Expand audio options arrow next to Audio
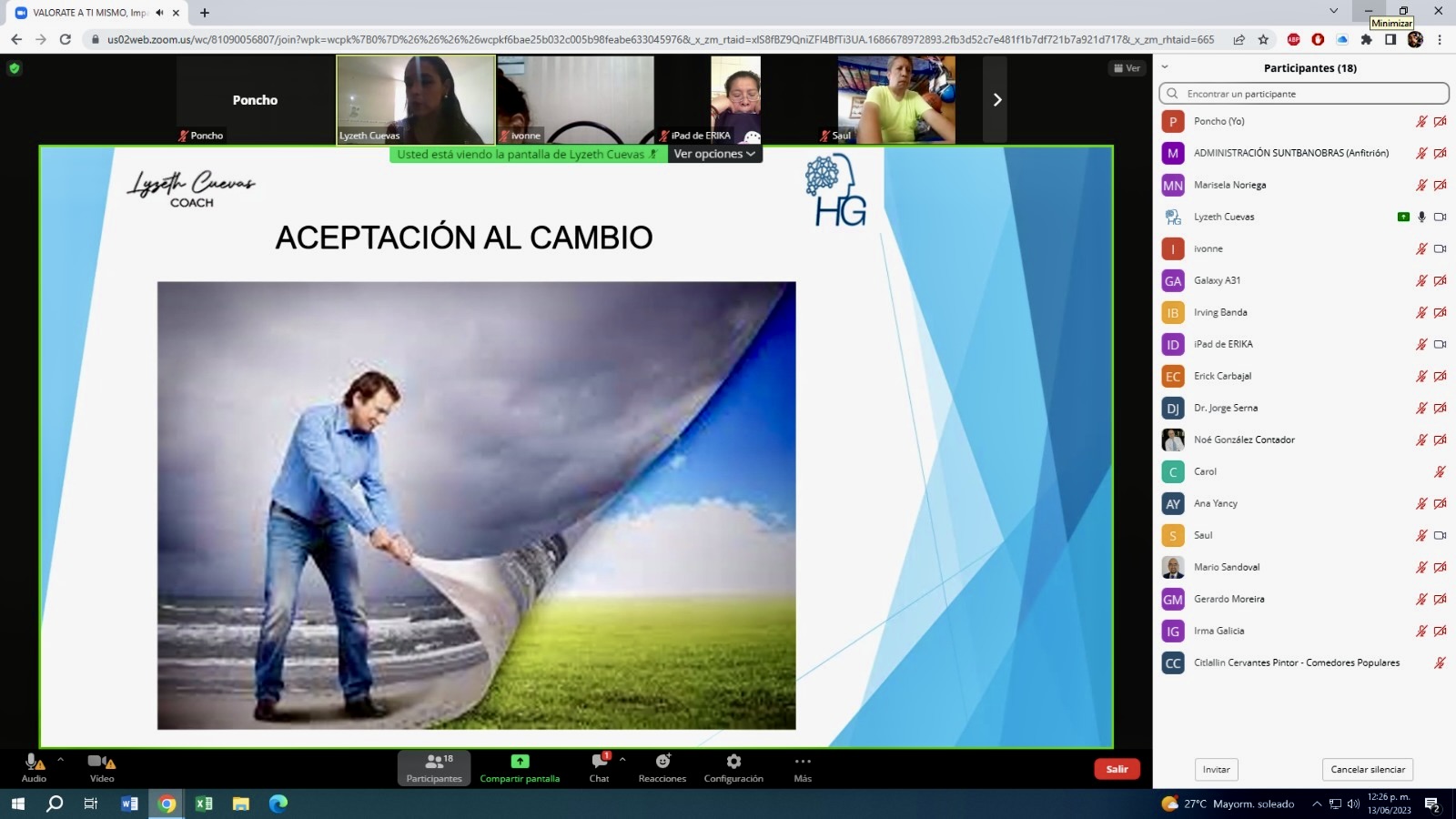The height and width of the screenshot is (819, 1456). point(61,759)
